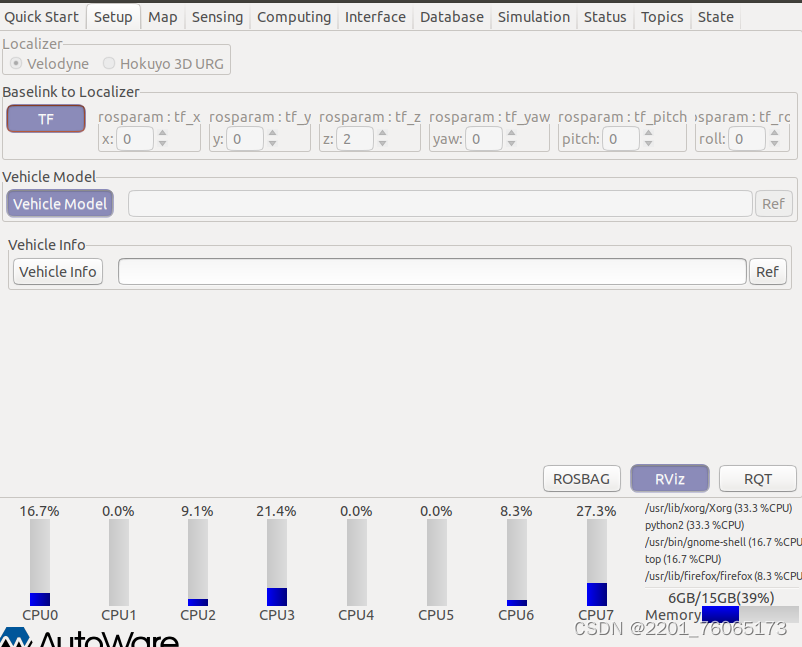
Task: Select the Velodyne localizer
Action: click(16, 63)
